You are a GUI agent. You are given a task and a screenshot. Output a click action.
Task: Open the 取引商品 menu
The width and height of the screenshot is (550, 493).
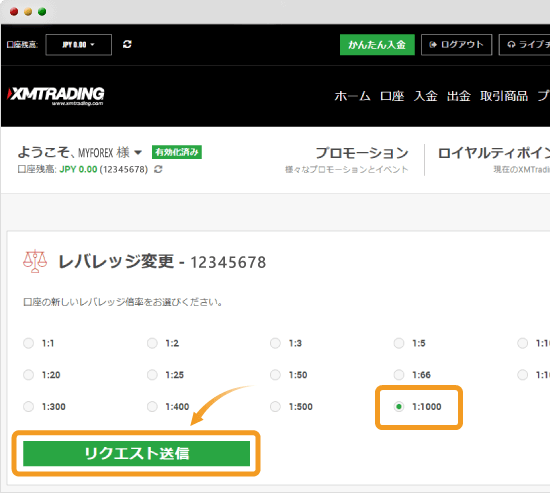(x=504, y=96)
